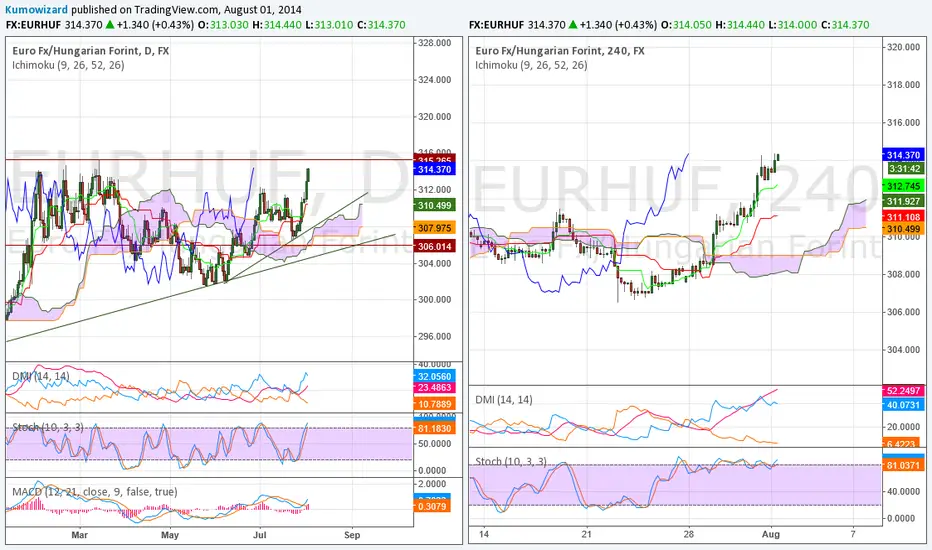Click the 240 chart title 'Euro Fx/Hungarian Forint, 240, FX'

pos(560,51)
